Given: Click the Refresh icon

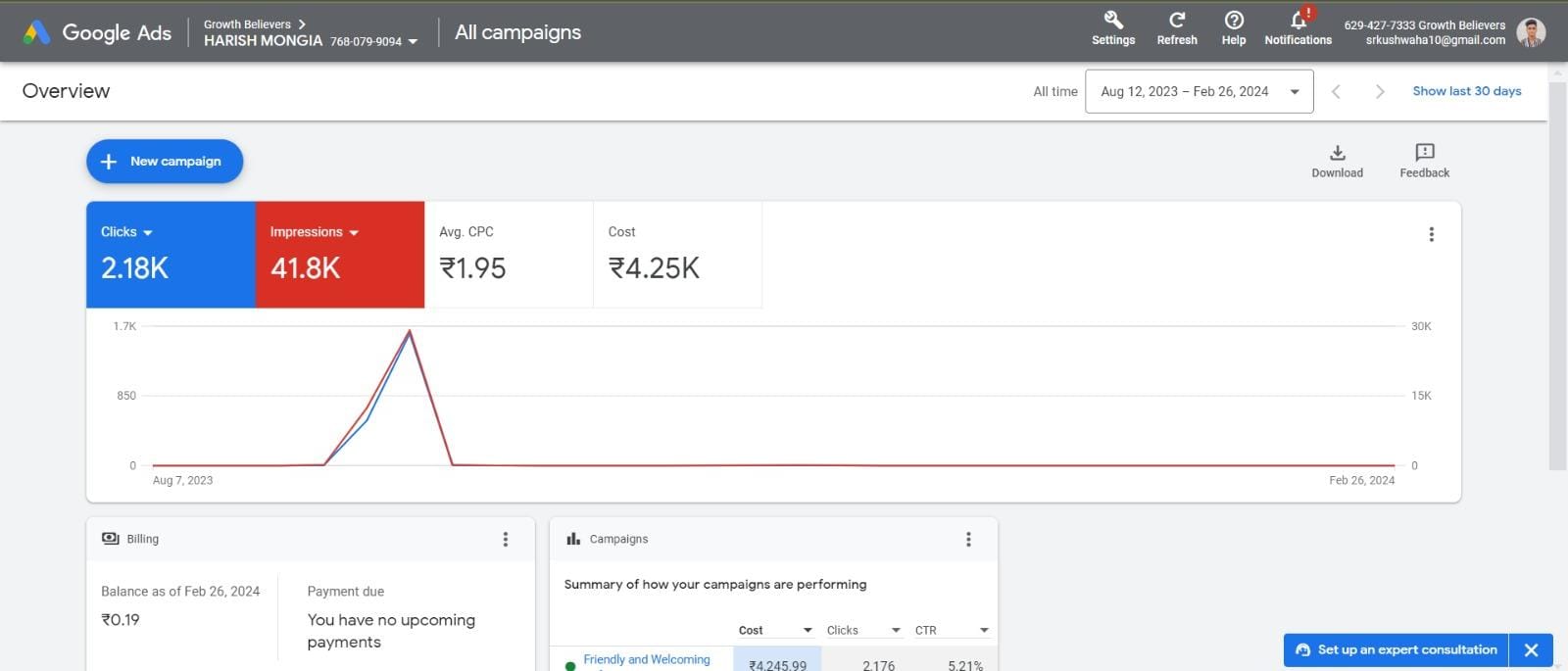Looking at the screenshot, I should point(1177,22).
